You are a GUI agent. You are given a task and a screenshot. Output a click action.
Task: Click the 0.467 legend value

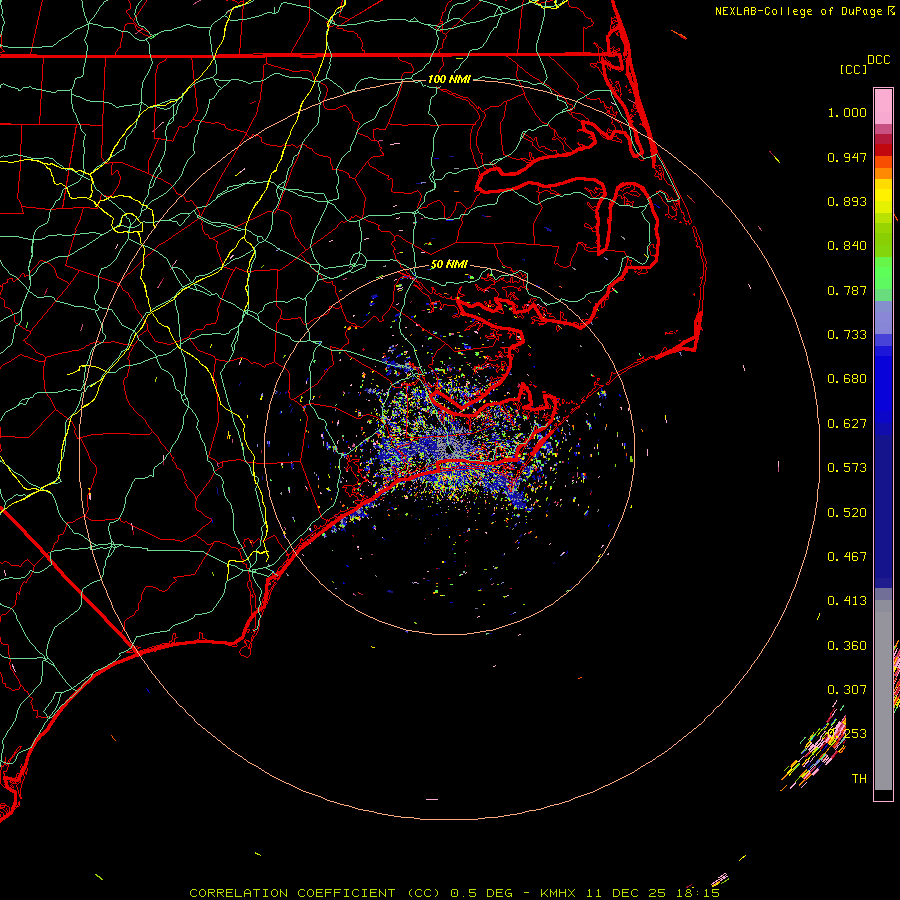(x=847, y=557)
